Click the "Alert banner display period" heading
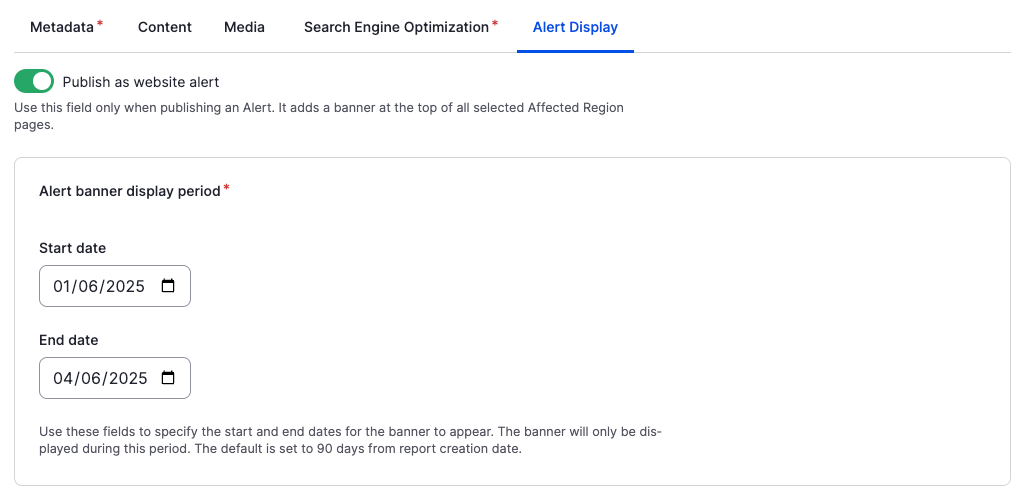 (x=129, y=190)
